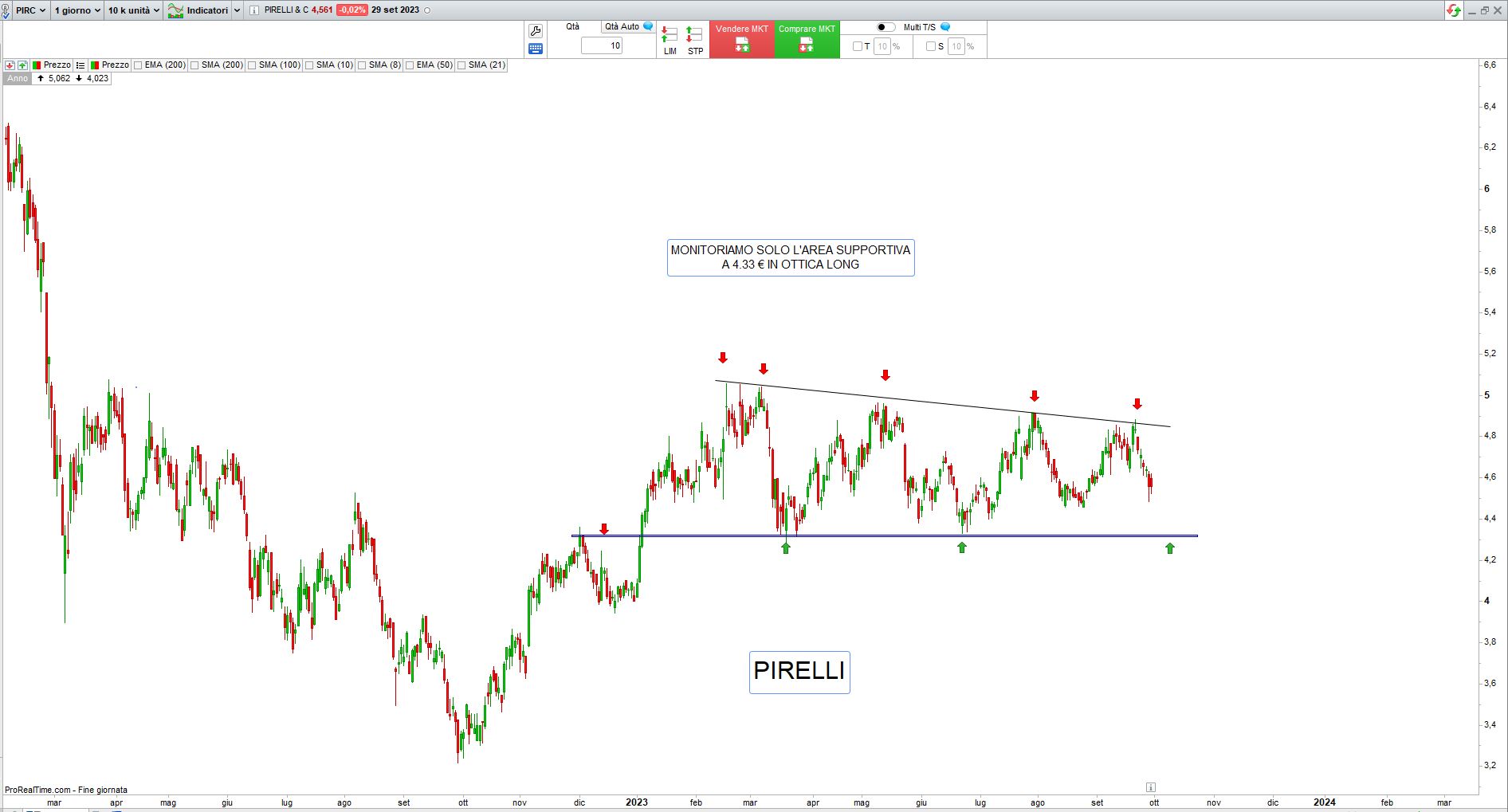Toggle the Multi T/S switch

pos(886,27)
